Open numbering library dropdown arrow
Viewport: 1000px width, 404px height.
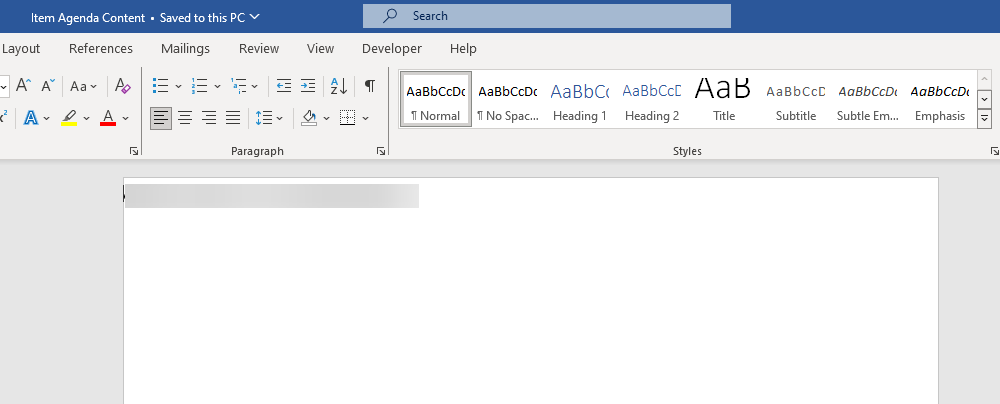click(217, 86)
